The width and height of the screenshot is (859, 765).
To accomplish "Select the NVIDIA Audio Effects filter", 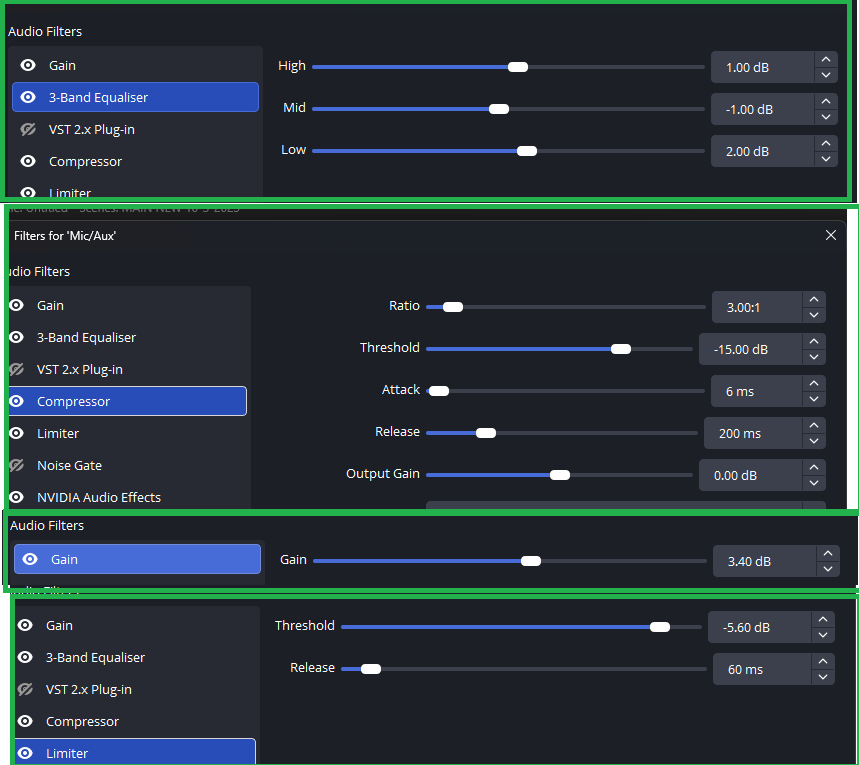I will pyautogui.click(x=128, y=497).
